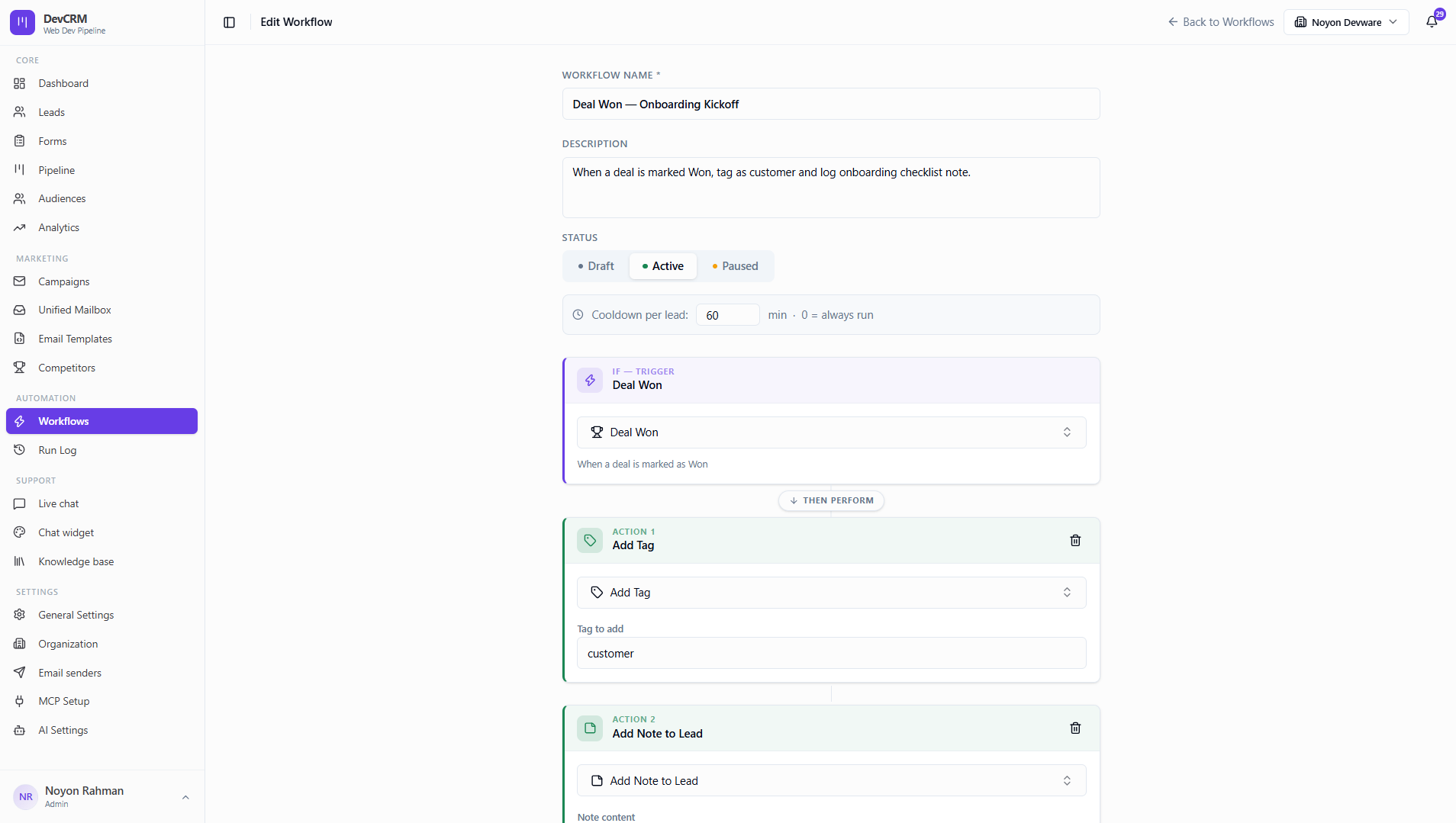1456x823 pixels.
Task: Open Email Templates menu item
Action: [x=101, y=339]
